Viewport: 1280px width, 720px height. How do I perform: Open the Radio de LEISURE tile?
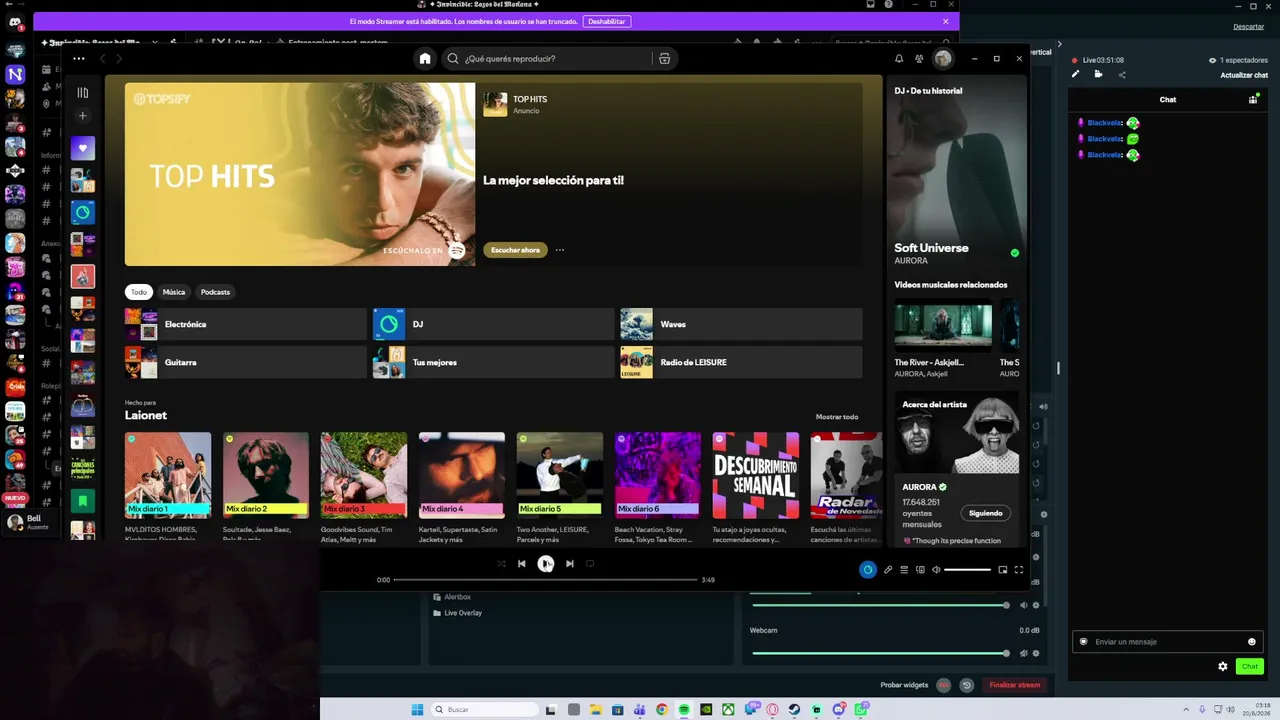click(741, 362)
